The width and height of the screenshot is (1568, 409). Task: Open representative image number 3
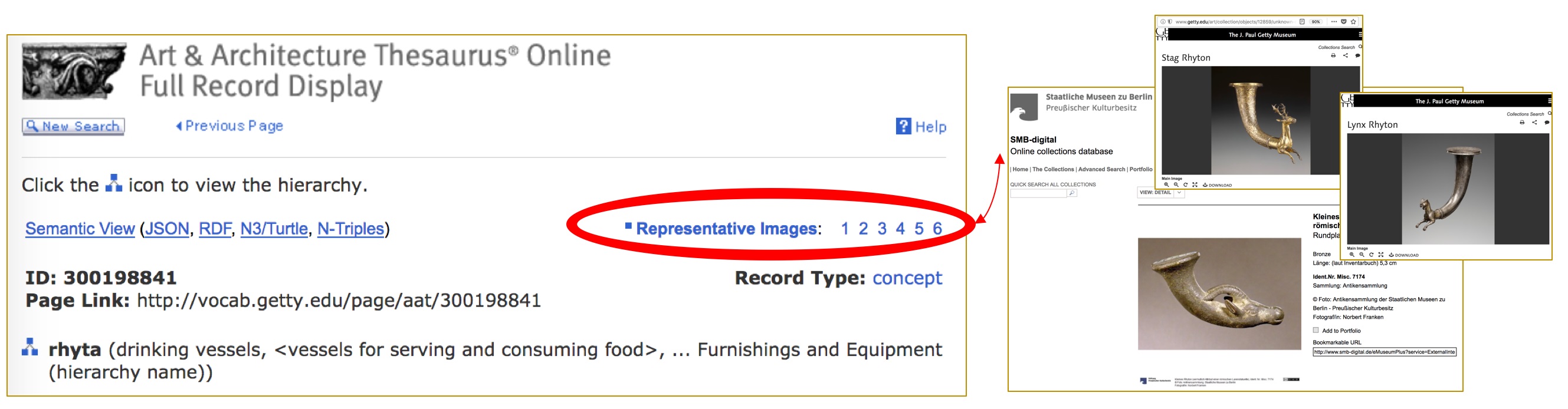881,229
